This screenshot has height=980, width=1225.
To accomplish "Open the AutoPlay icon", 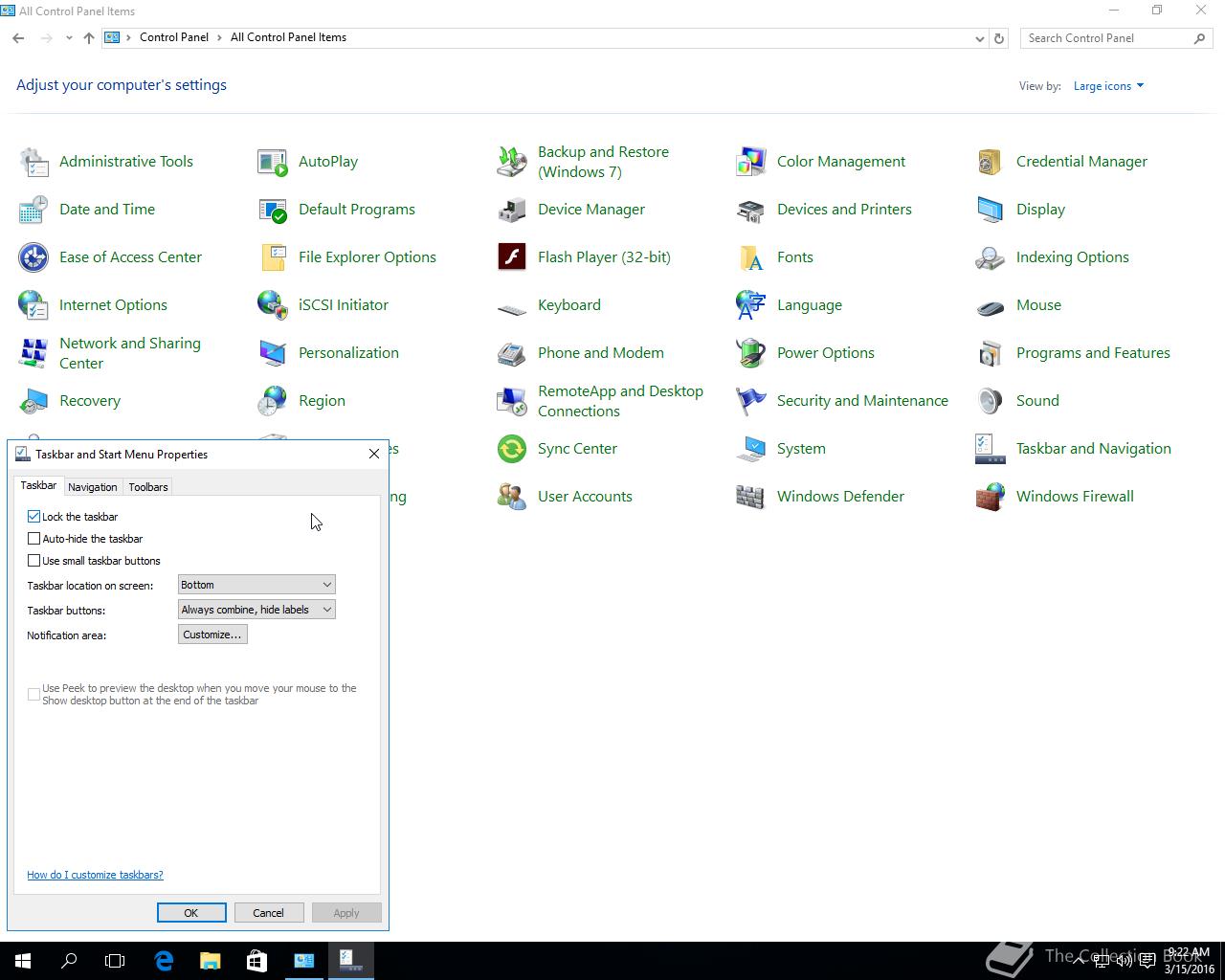I will [273, 162].
